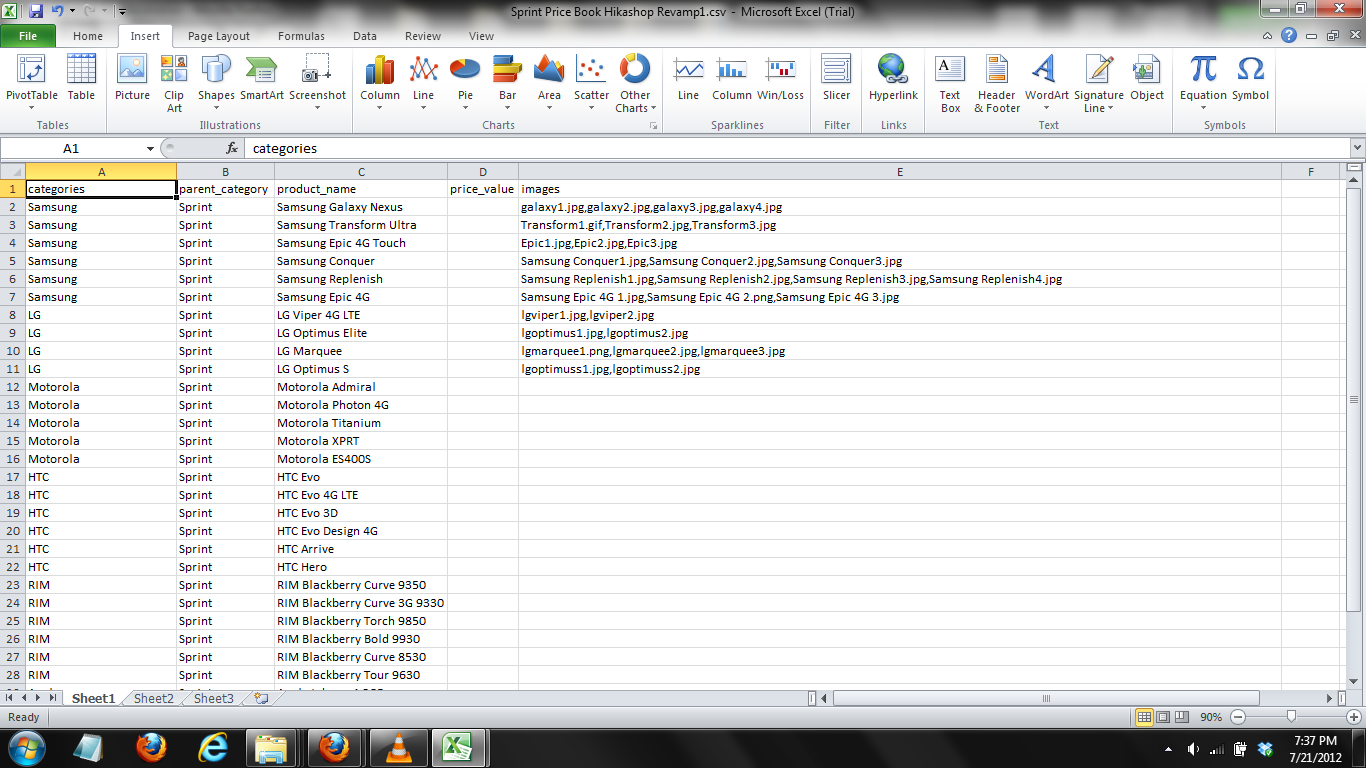Click cell containing 'Samsung Galaxy Nexus'
Screen dimensions: 1366x768
[x=361, y=207]
